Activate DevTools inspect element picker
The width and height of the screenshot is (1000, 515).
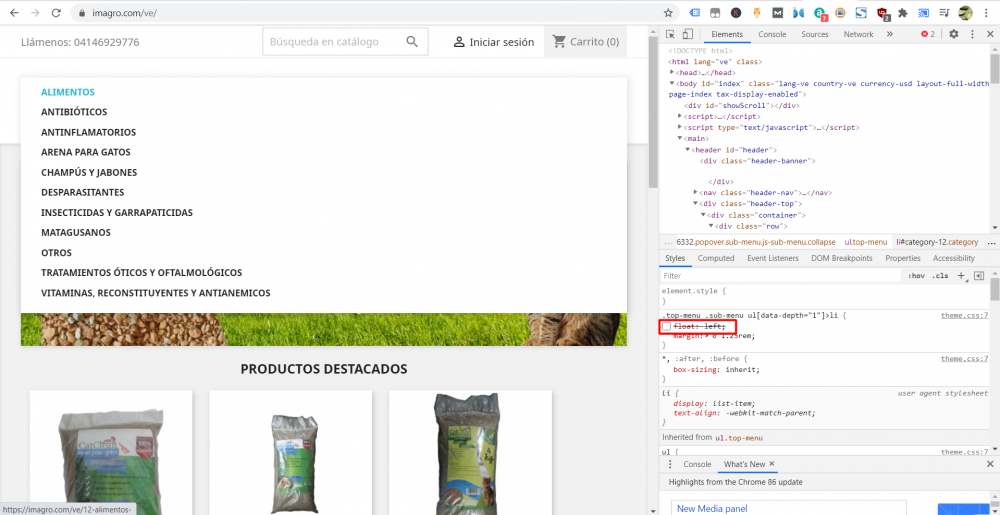click(x=671, y=34)
